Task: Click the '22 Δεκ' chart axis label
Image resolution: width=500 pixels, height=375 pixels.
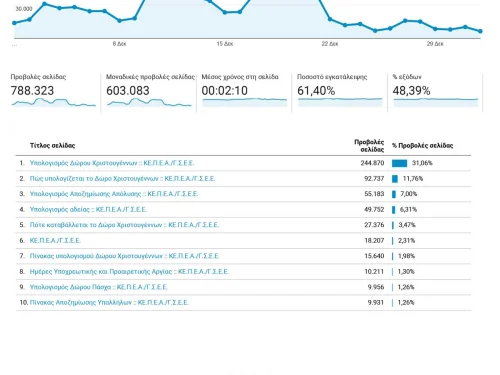Action: click(330, 44)
